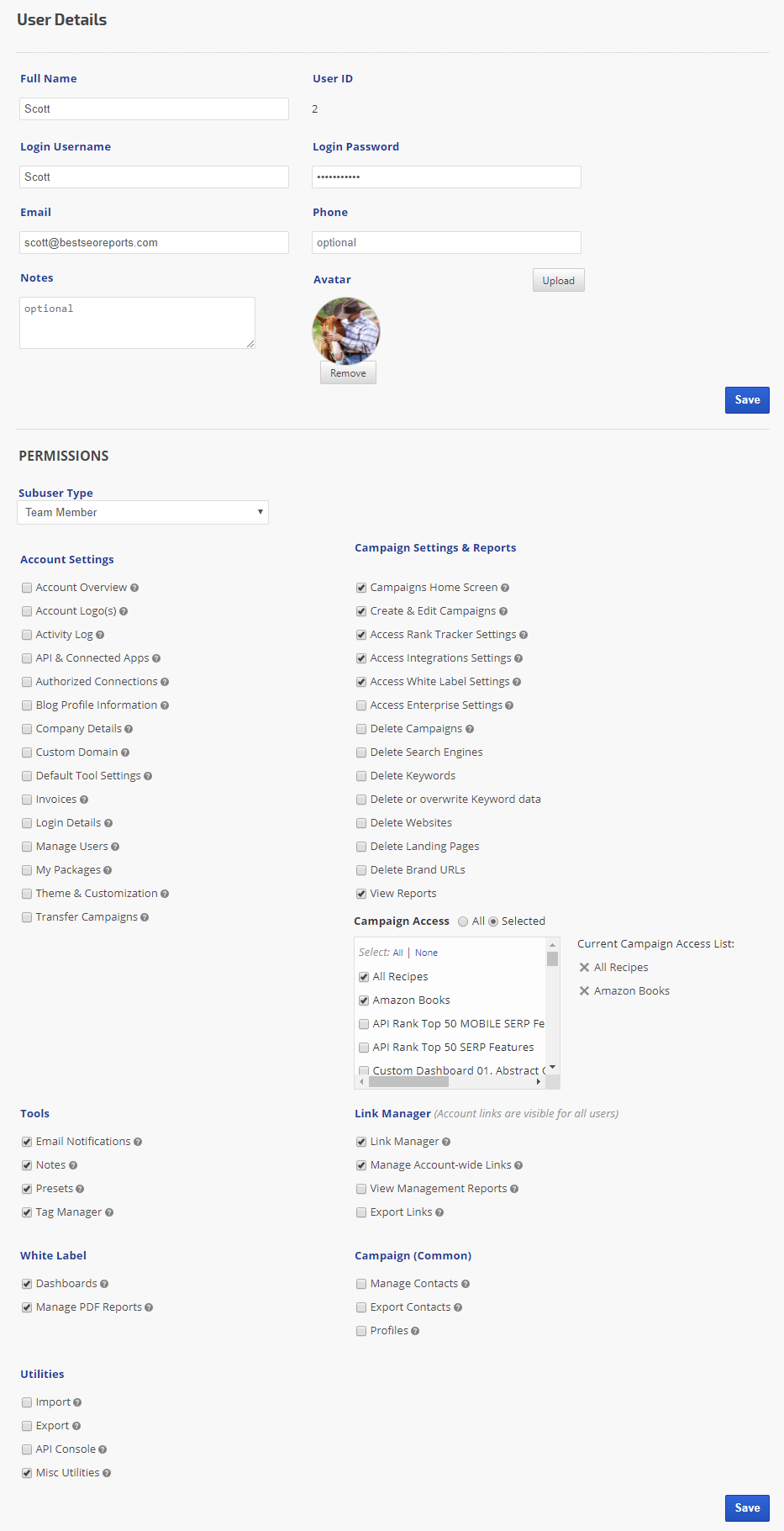Image resolution: width=784 pixels, height=1531 pixels.
Task: Enable the Invoices permission checkbox
Action: [x=27, y=800]
